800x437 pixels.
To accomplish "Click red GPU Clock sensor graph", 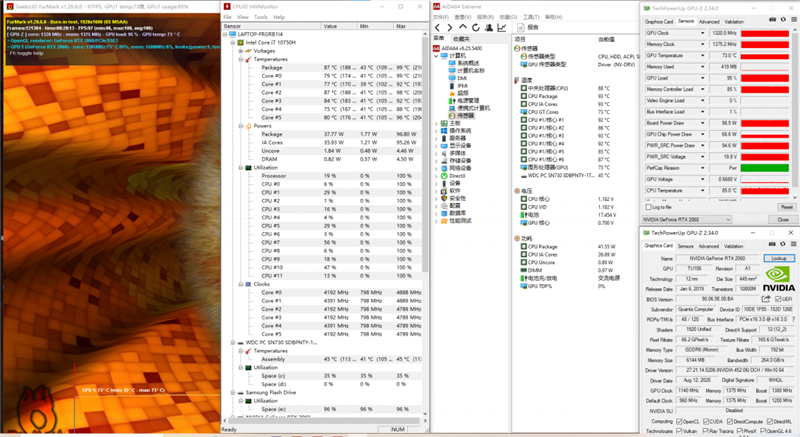I will pyautogui.click(x=765, y=33).
